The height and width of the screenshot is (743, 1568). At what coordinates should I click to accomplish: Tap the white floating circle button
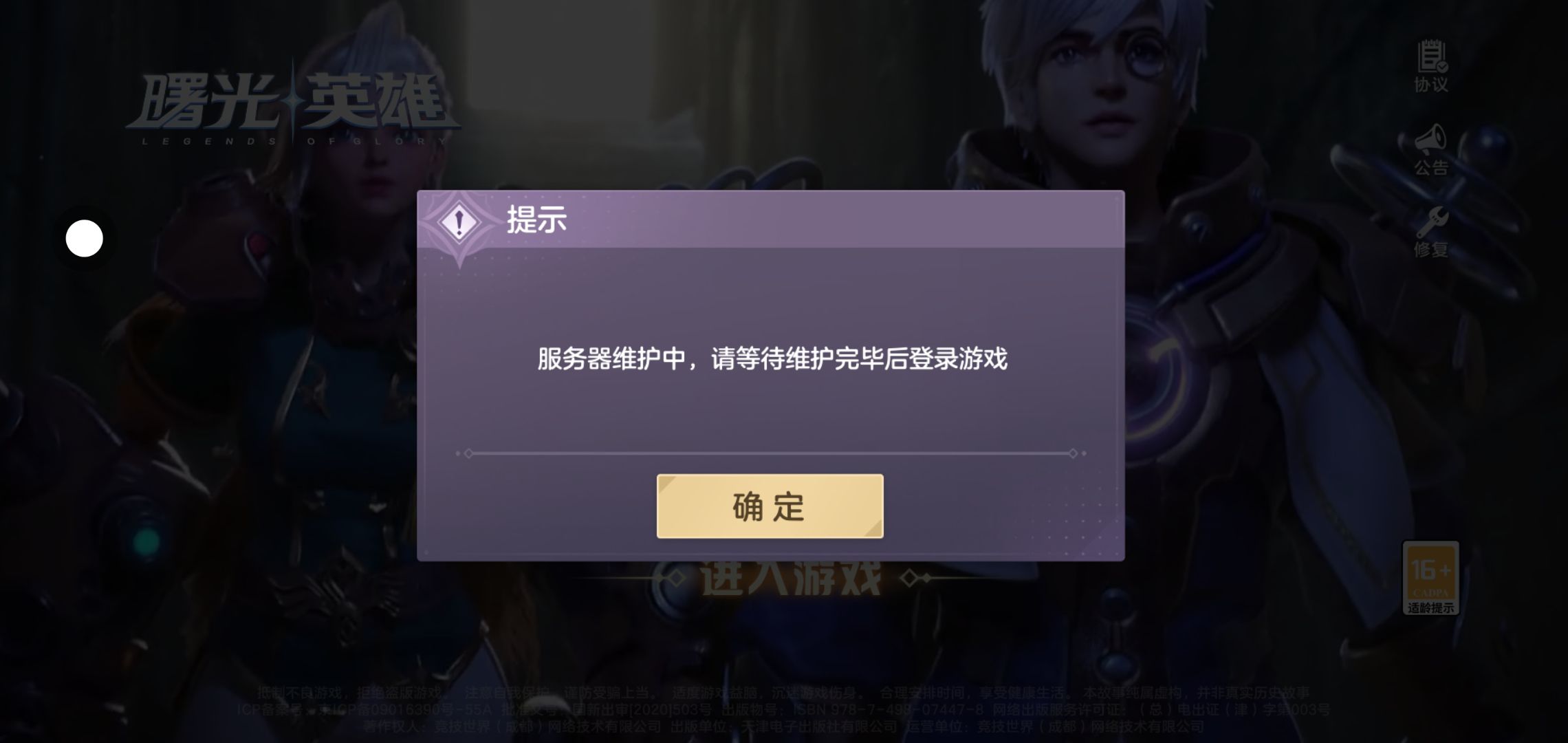[x=85, y=239]
